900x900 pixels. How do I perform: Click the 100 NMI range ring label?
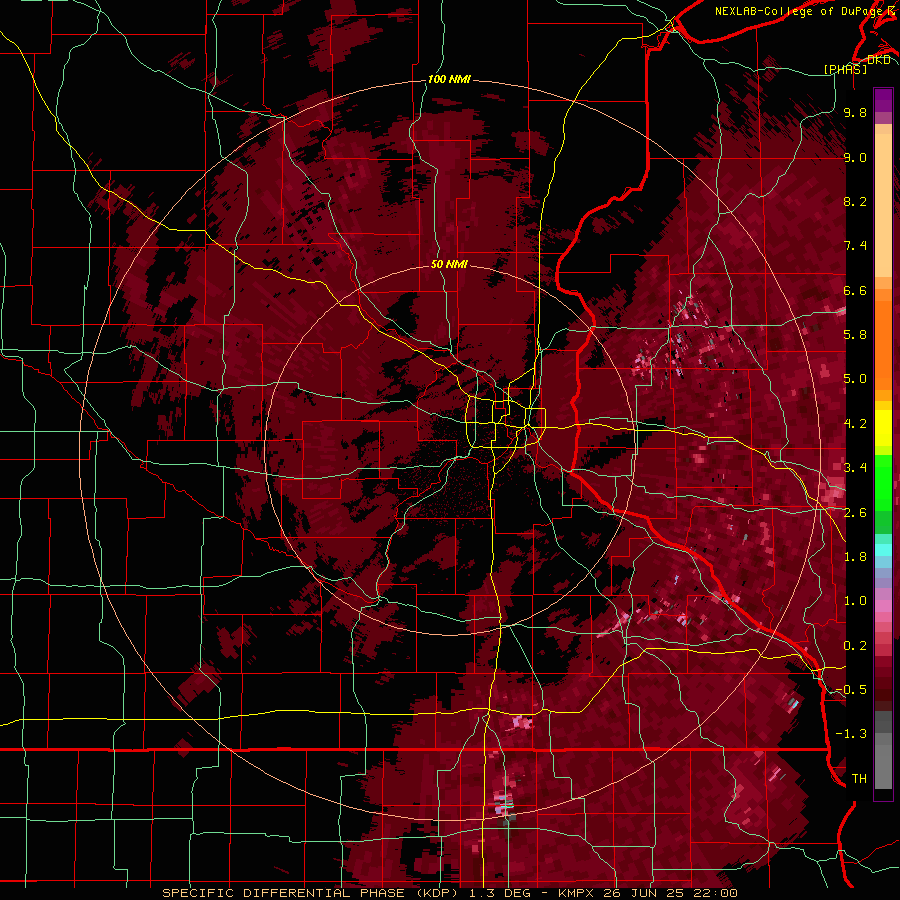(x=449, y=79)
